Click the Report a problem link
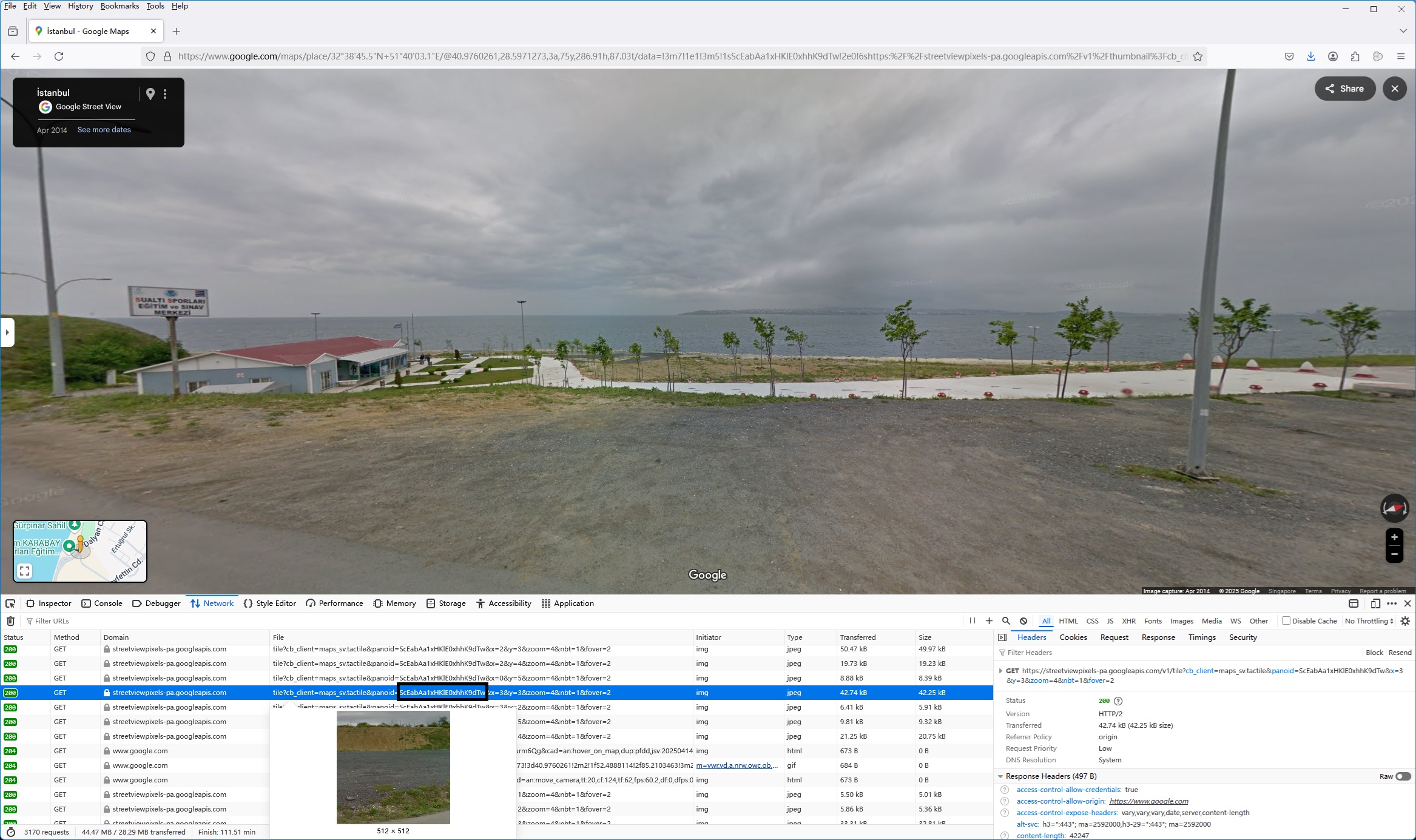Viewport: 1416px width, 840px height. point(1383,591)
